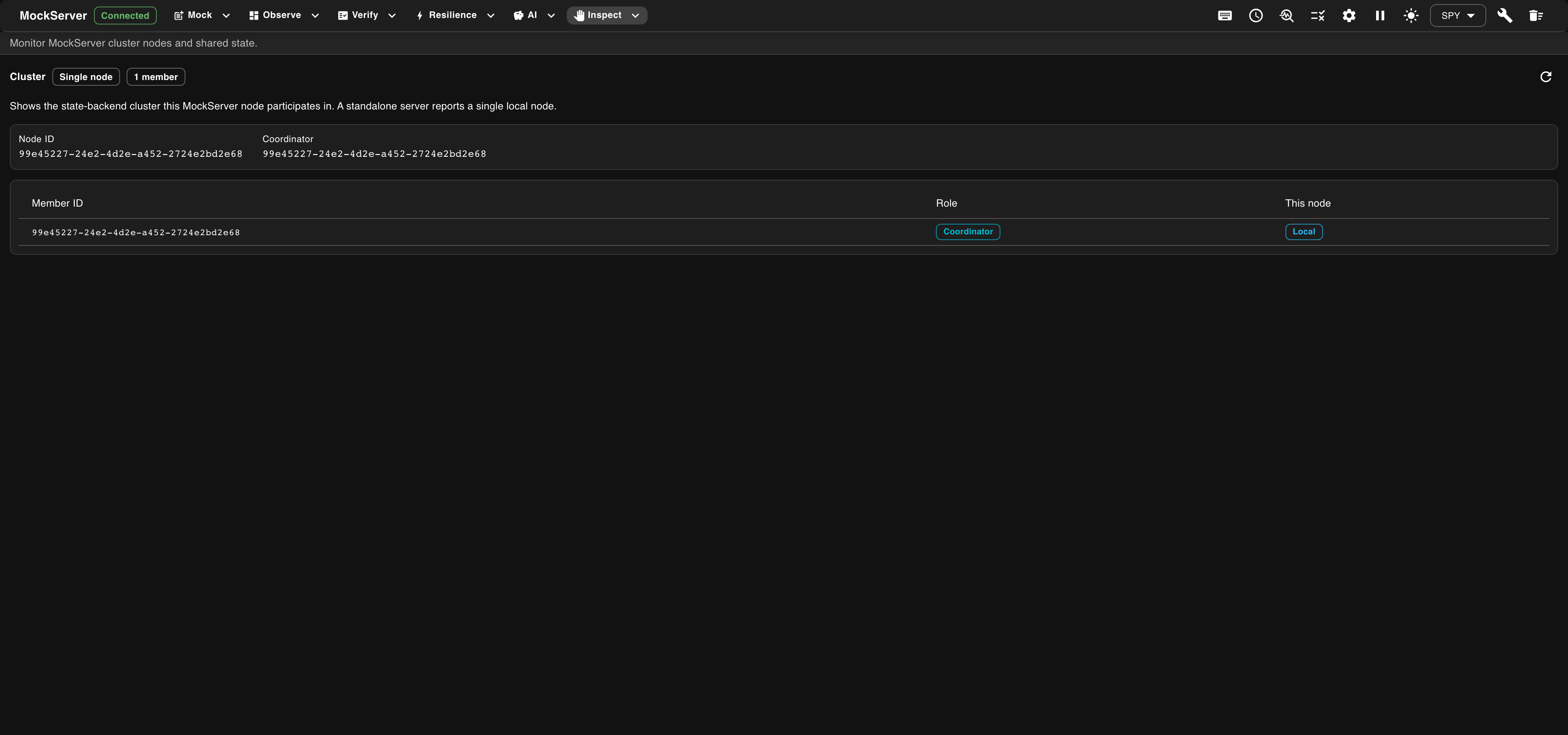This screenshot has height=735, width=1568.
Task: Pause updates with the pause icon
Action: (1380, 16)
